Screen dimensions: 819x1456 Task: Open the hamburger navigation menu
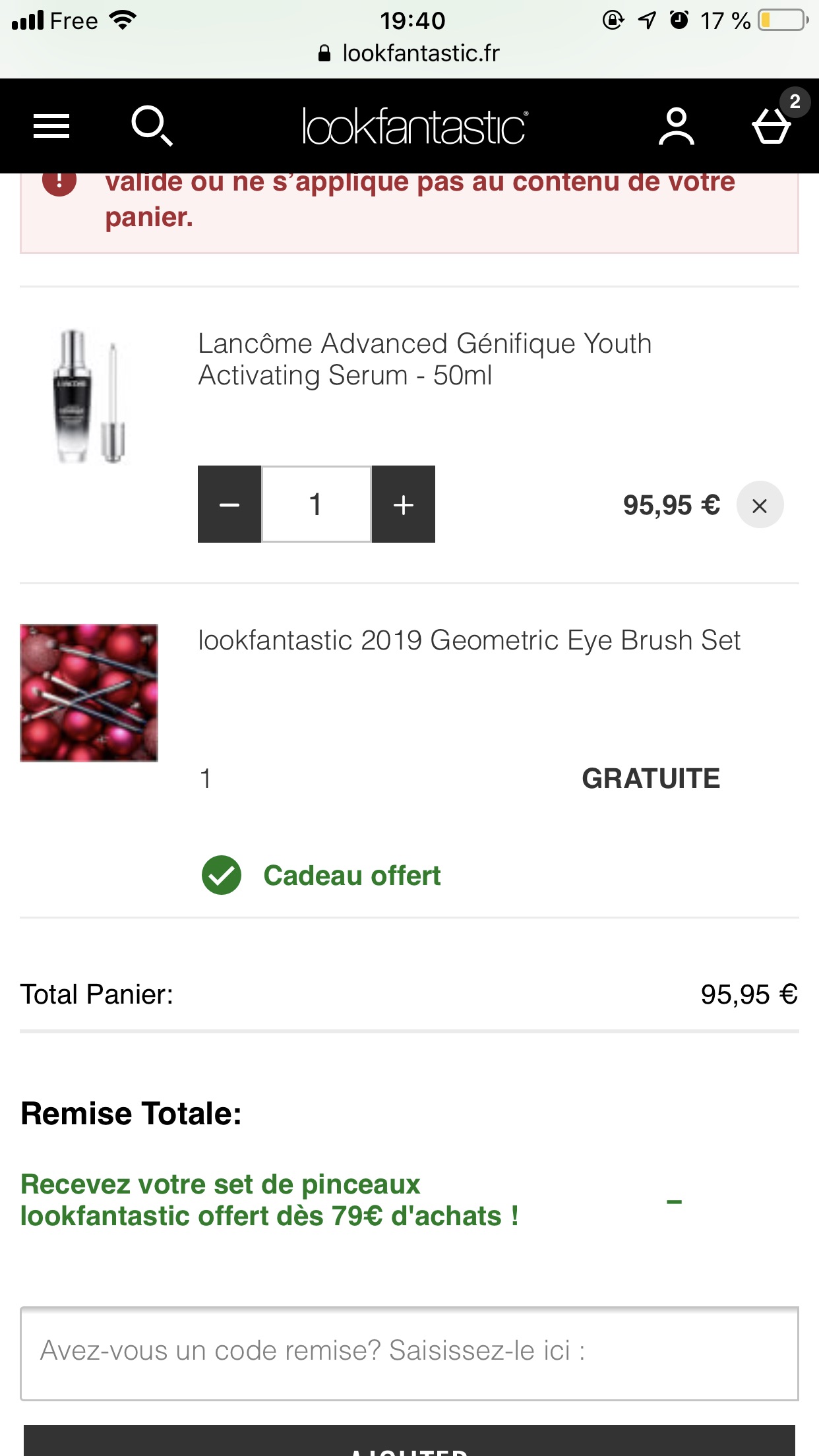[51, 126]
